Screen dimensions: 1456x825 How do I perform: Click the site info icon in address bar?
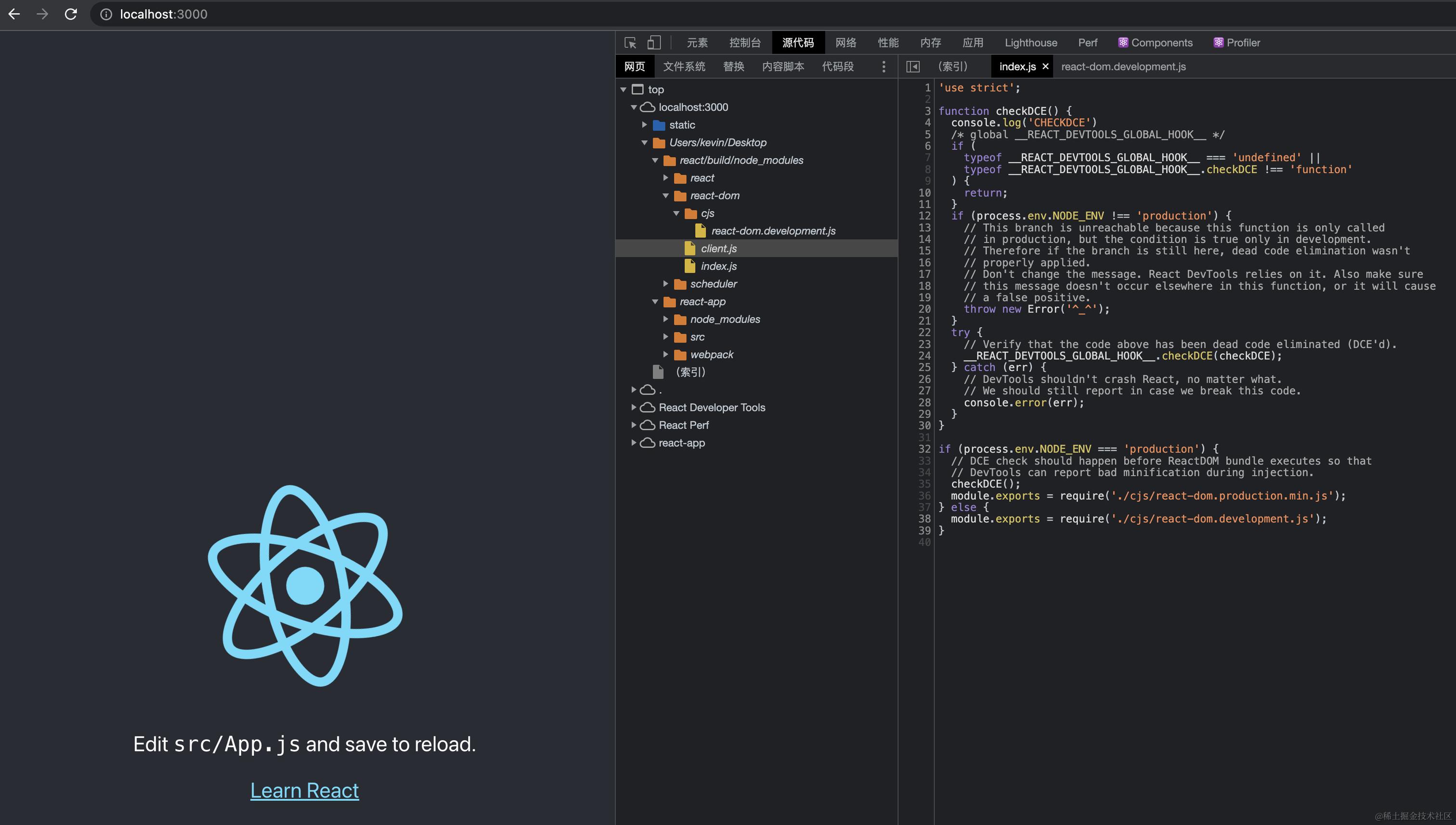coord(106,14)
